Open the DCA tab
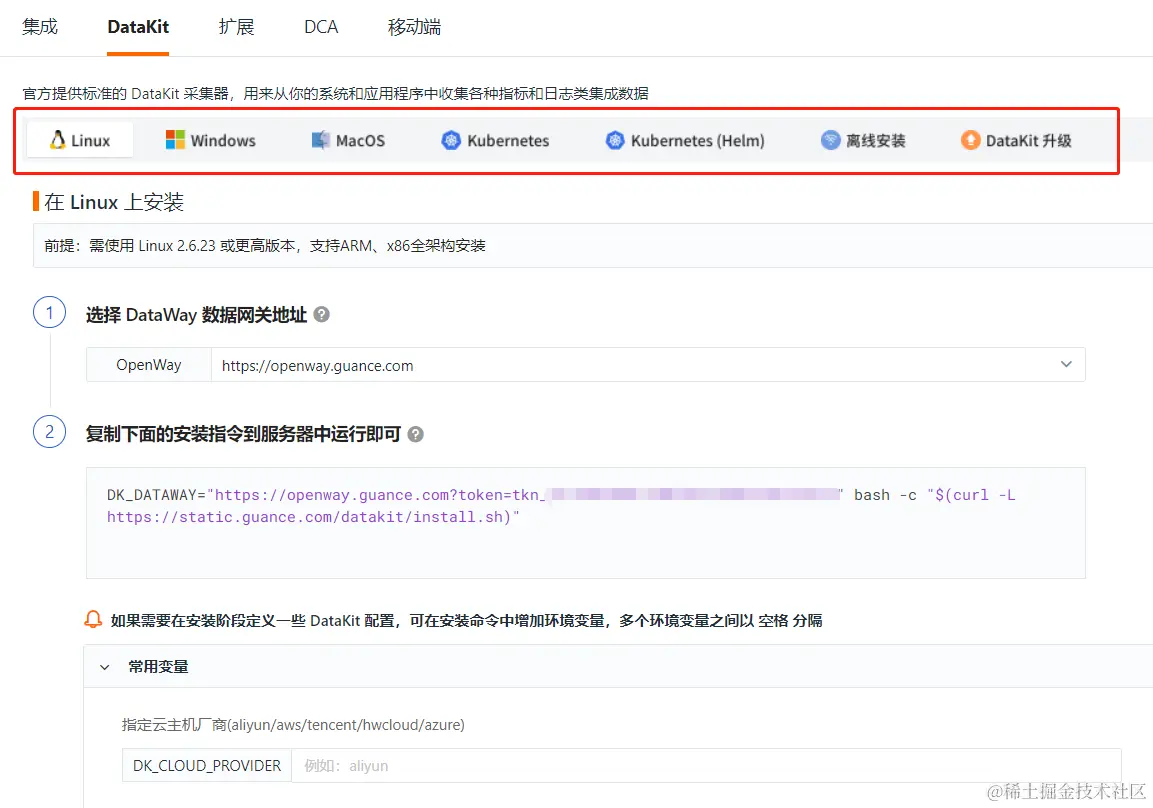1153x808 pixels. 321,26
